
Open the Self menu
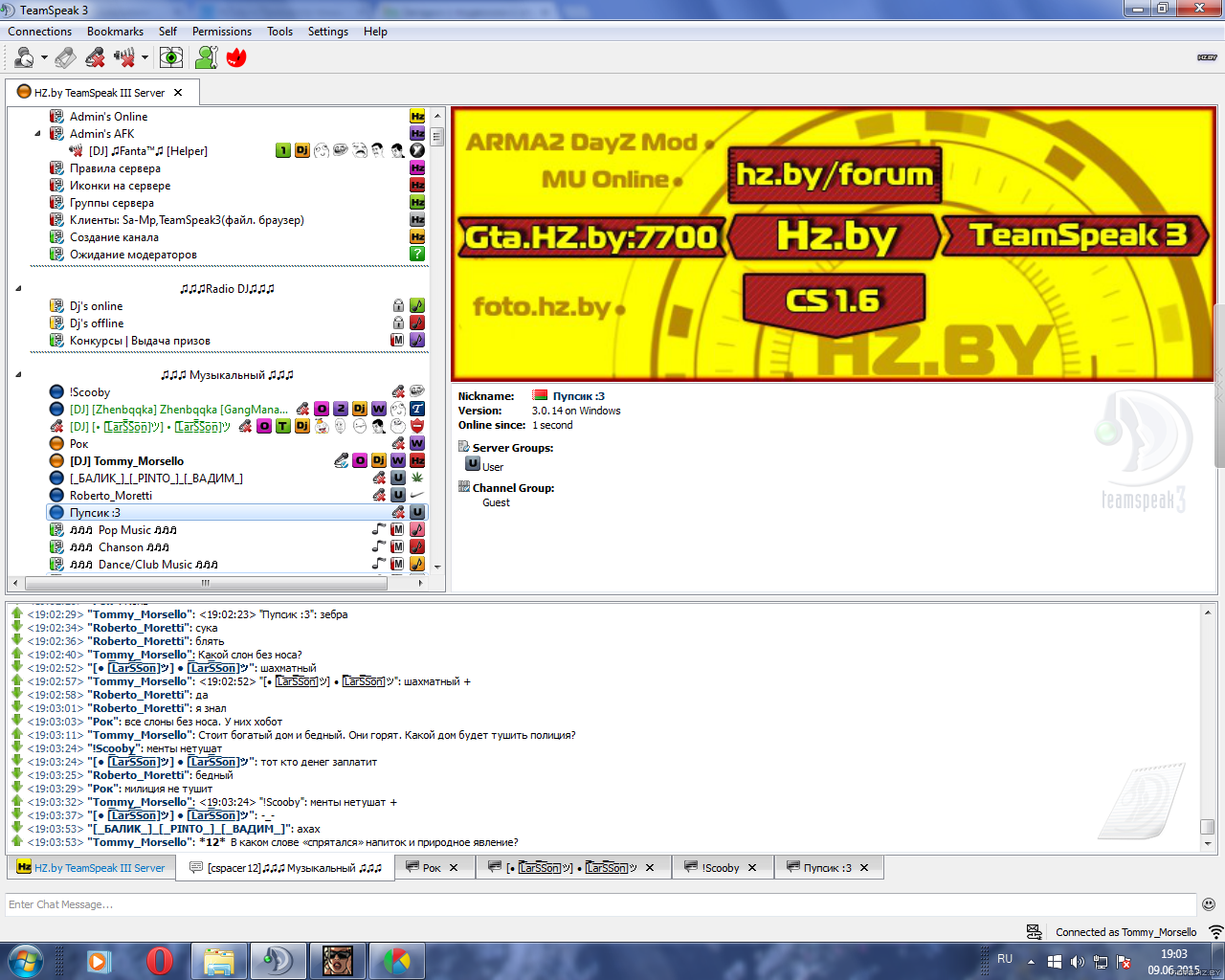coord(167,32)
